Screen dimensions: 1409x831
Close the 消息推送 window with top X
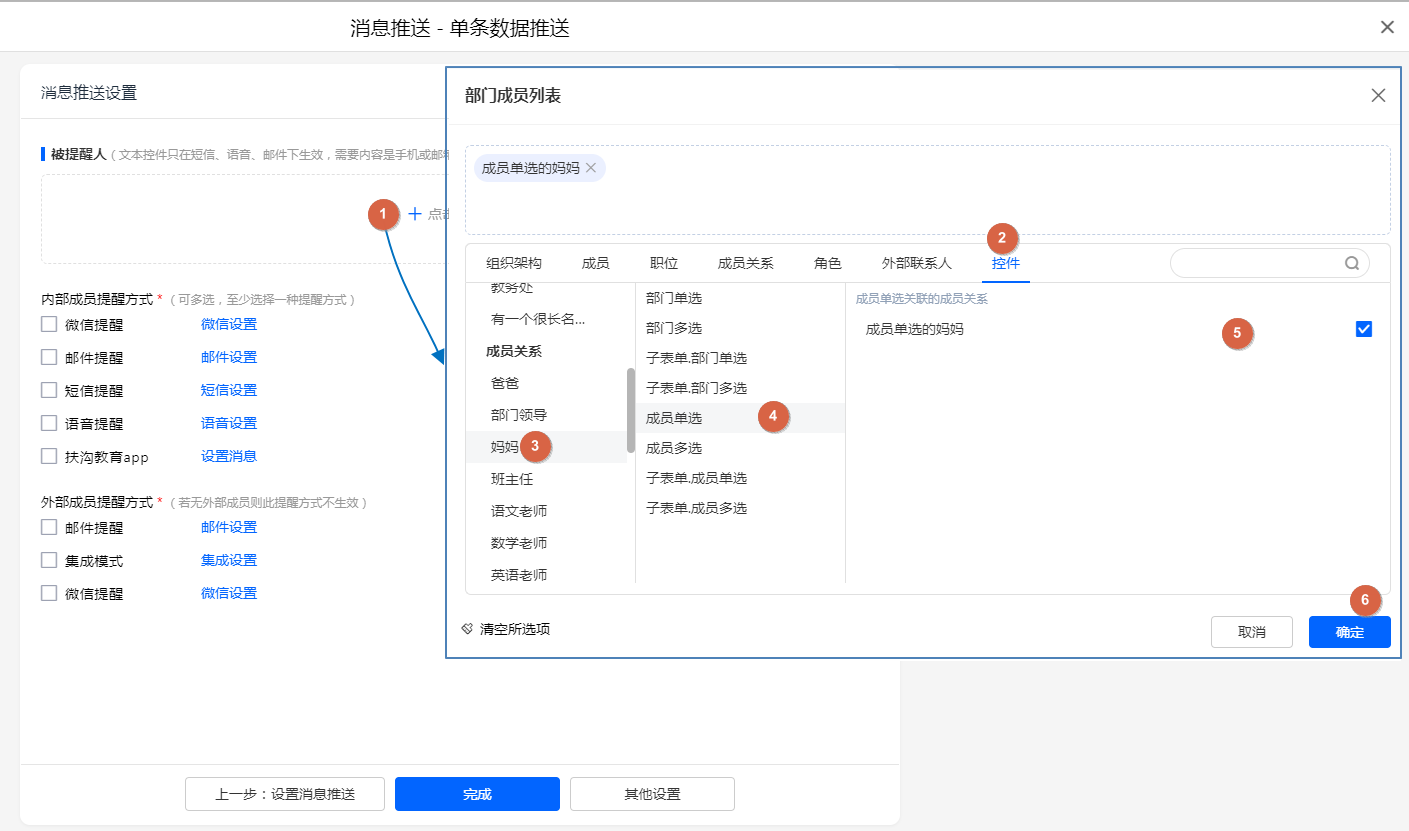[x=1387, y=28]
